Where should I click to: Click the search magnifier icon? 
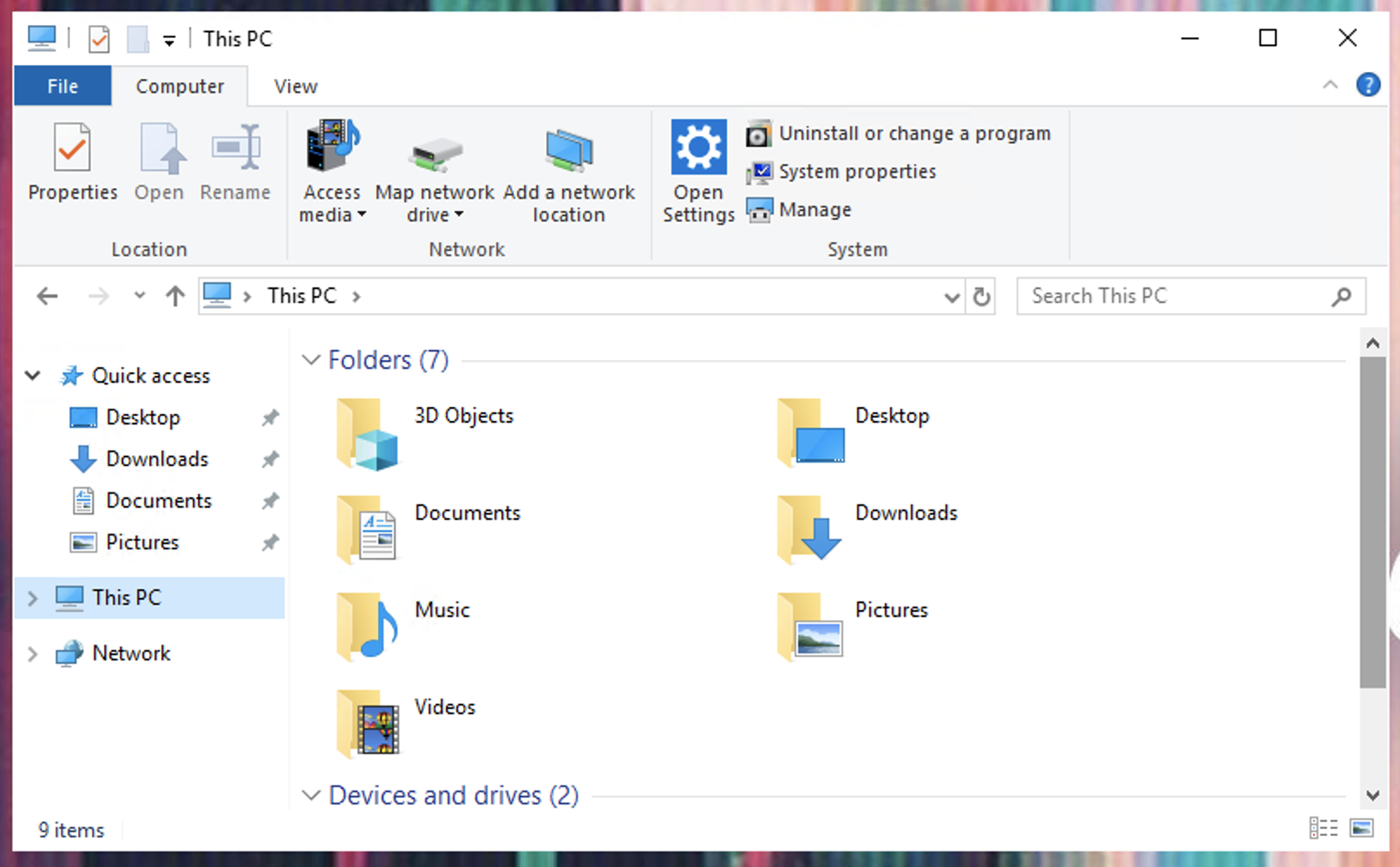[x=1341, y=297]
